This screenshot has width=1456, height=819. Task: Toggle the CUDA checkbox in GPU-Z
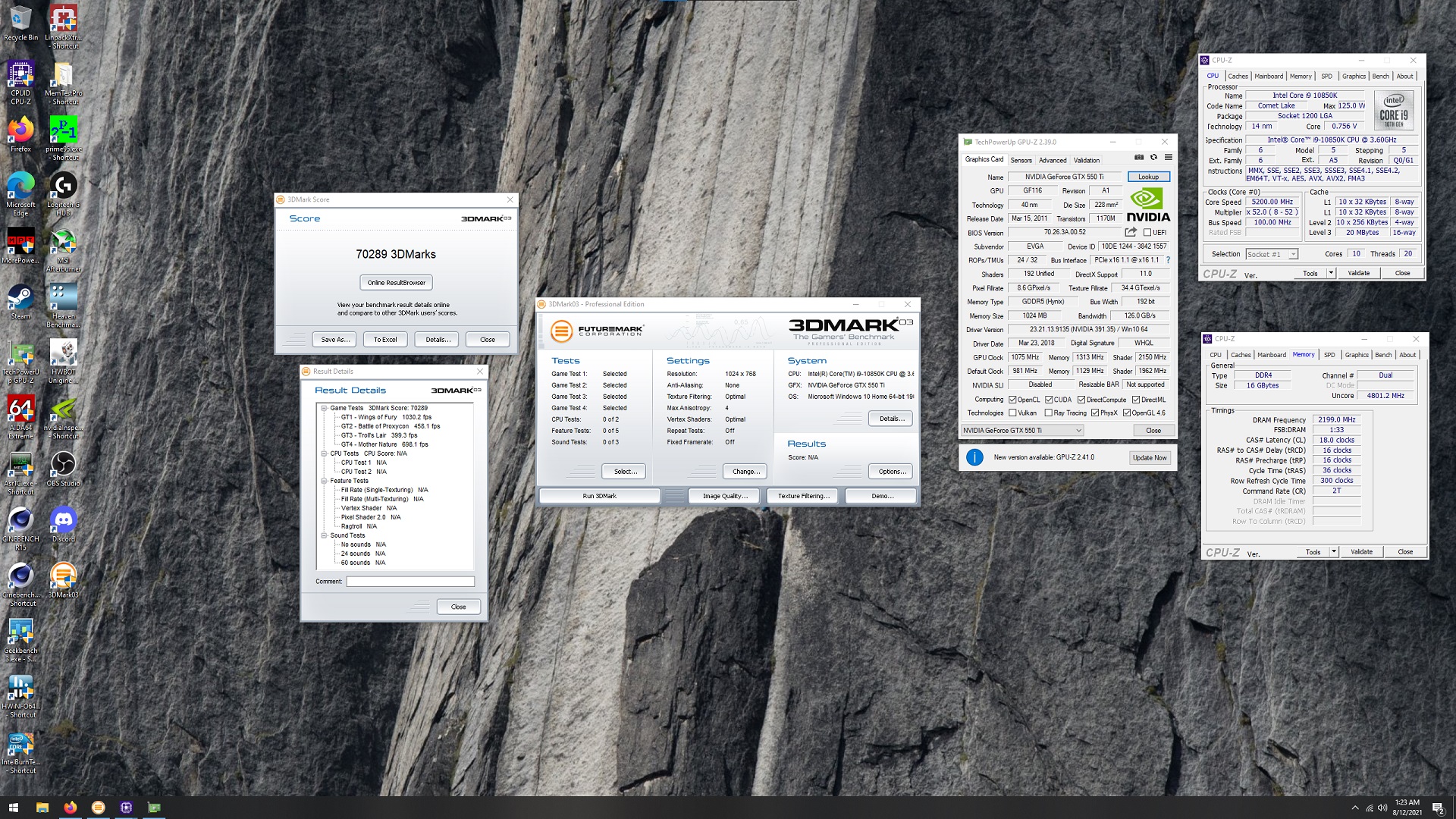pos(1049,400)
